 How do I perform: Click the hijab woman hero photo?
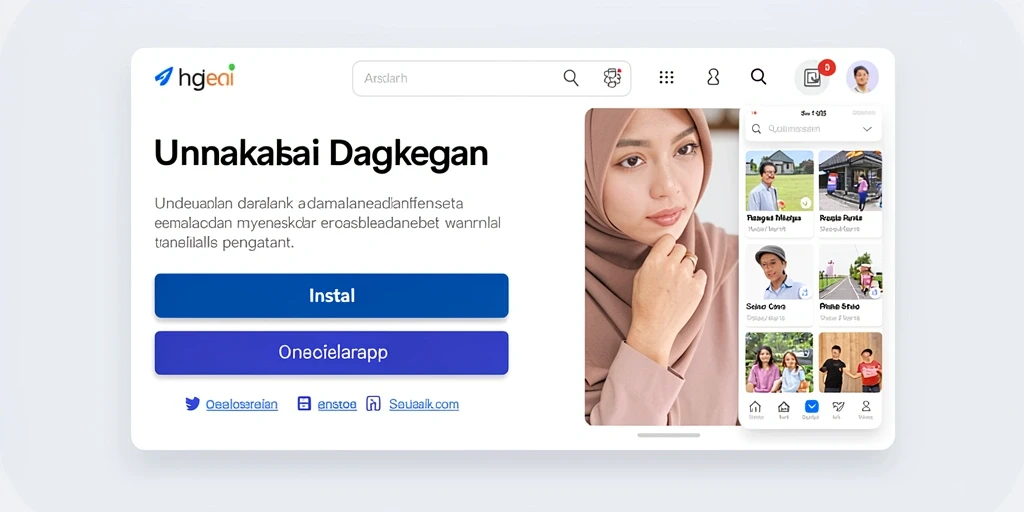click(x=662, y=266)
